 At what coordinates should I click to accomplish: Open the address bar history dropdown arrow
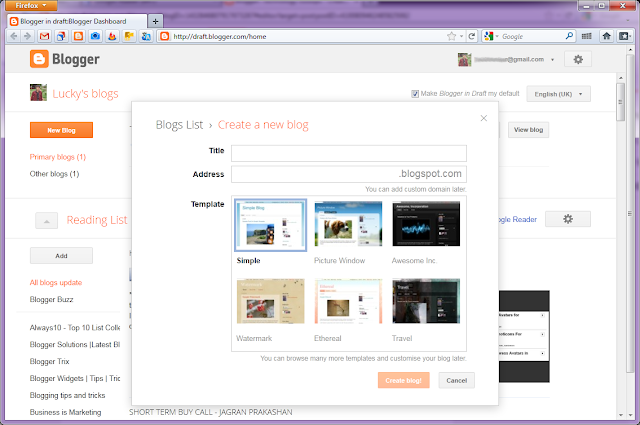coord(462,36)
